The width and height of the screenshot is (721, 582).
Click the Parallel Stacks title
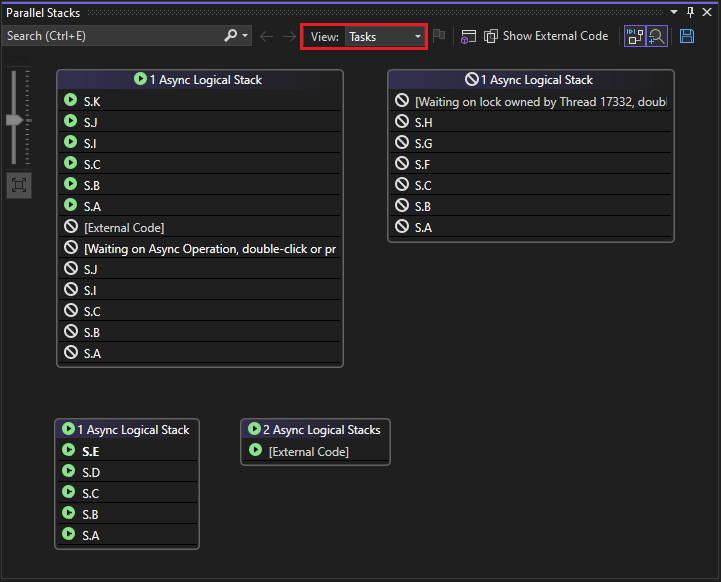(x=43, y=13)
